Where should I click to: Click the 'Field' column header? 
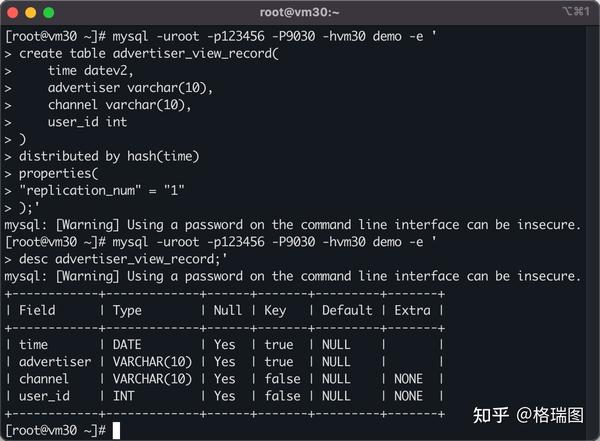tap(39, 310)
